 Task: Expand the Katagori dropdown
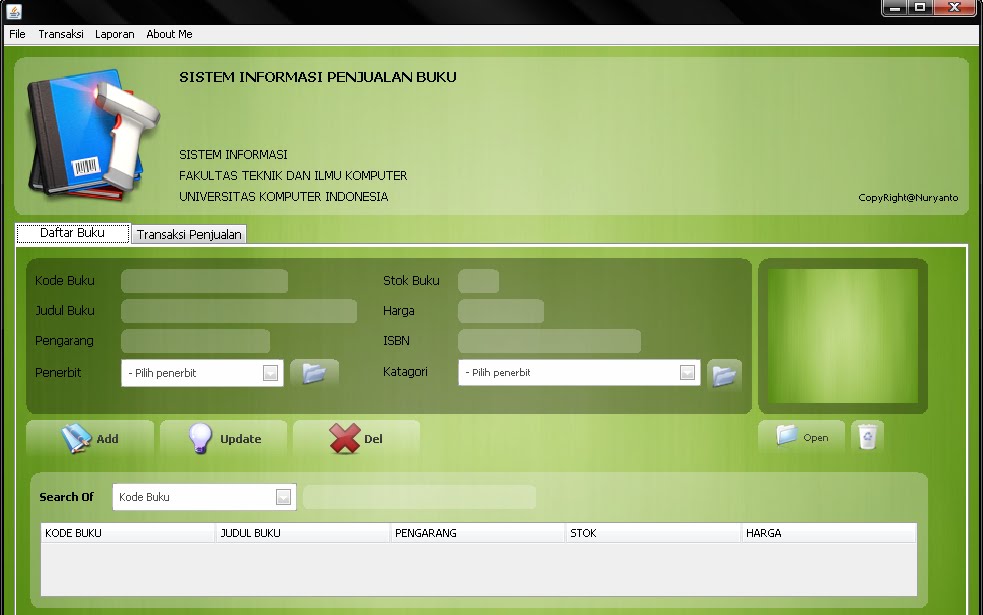686,372
